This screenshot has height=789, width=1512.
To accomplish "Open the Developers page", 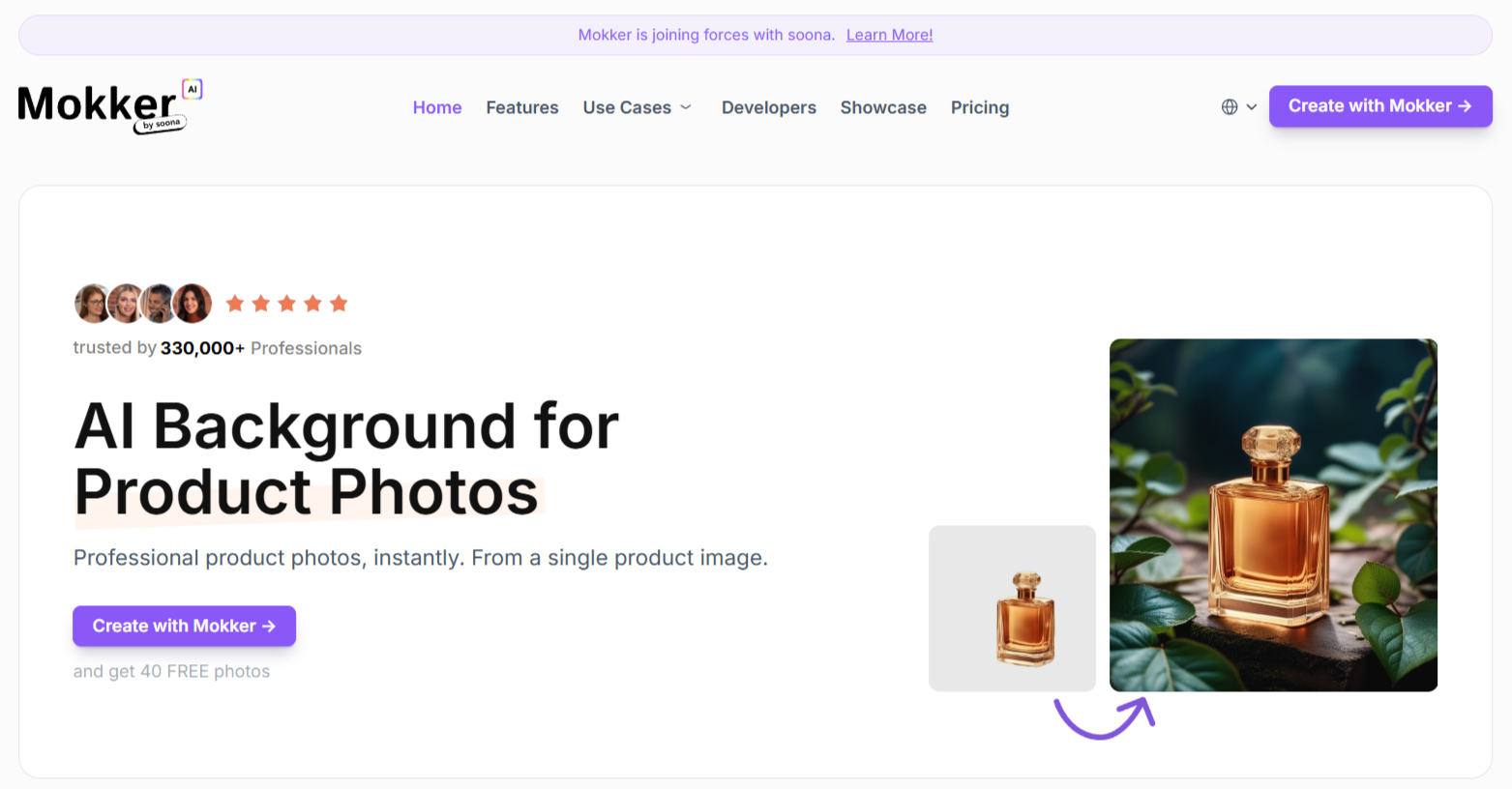I will pyautogui.click(x=769, y=107).
